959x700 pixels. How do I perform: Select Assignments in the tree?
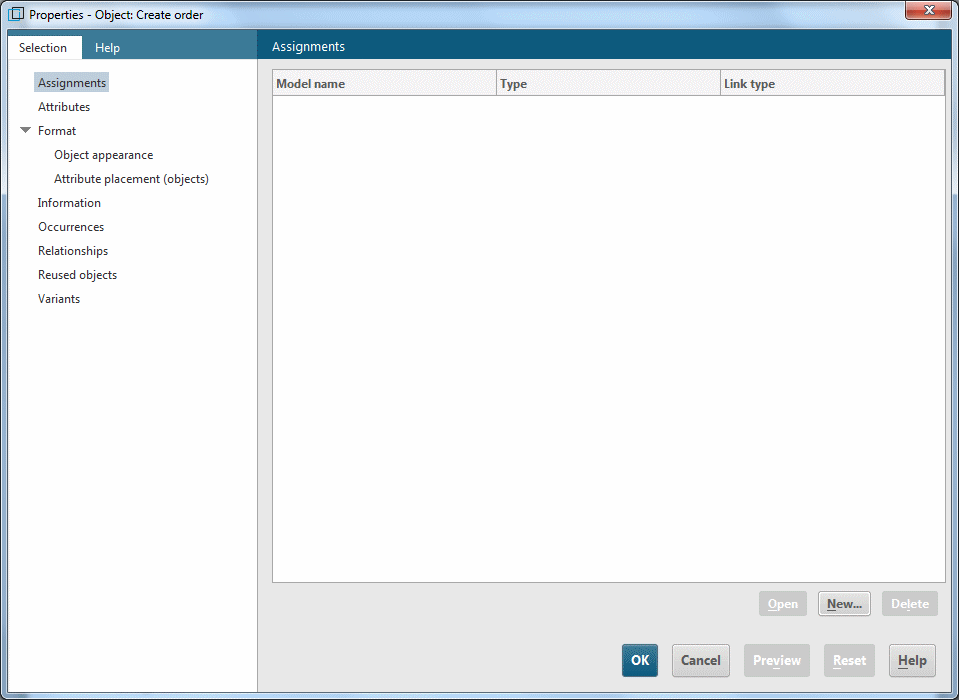coord(72,83)
